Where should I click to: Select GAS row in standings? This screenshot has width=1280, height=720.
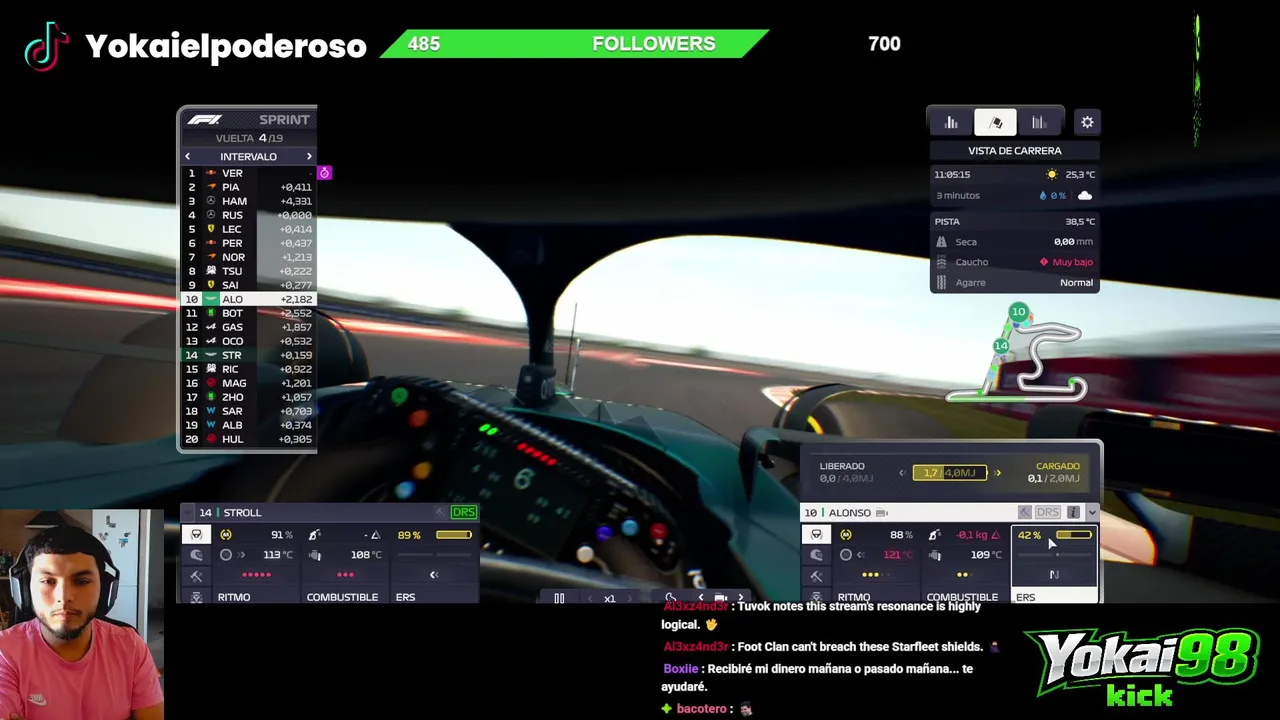(x=247, y=327)
